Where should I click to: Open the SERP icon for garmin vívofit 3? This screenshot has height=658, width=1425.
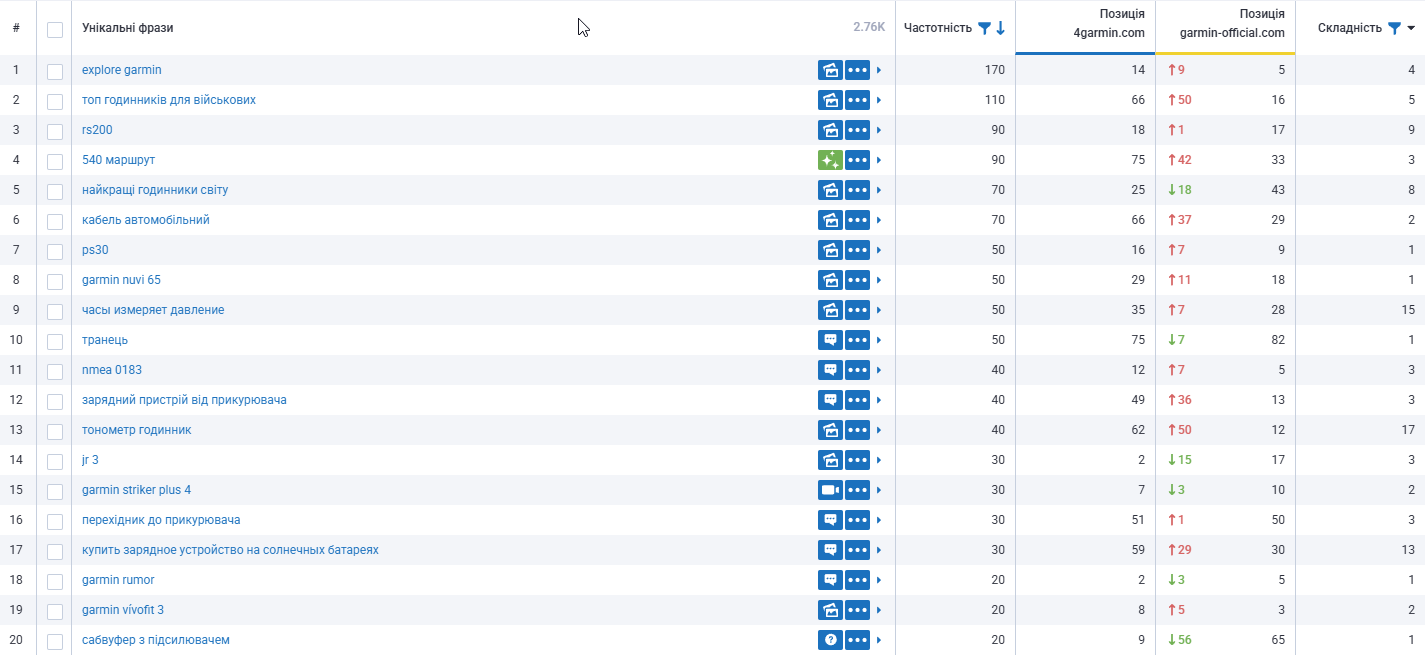(x=830, y=610)
